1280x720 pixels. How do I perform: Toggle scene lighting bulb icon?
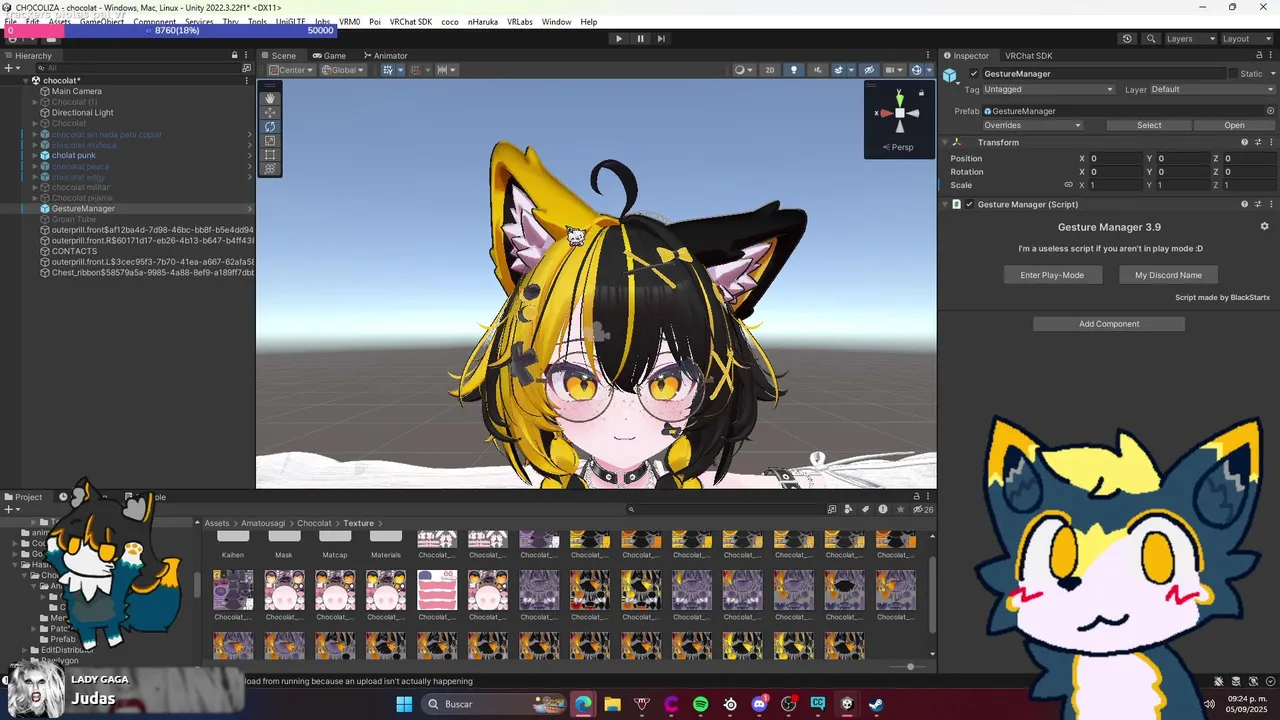point(794,70)
